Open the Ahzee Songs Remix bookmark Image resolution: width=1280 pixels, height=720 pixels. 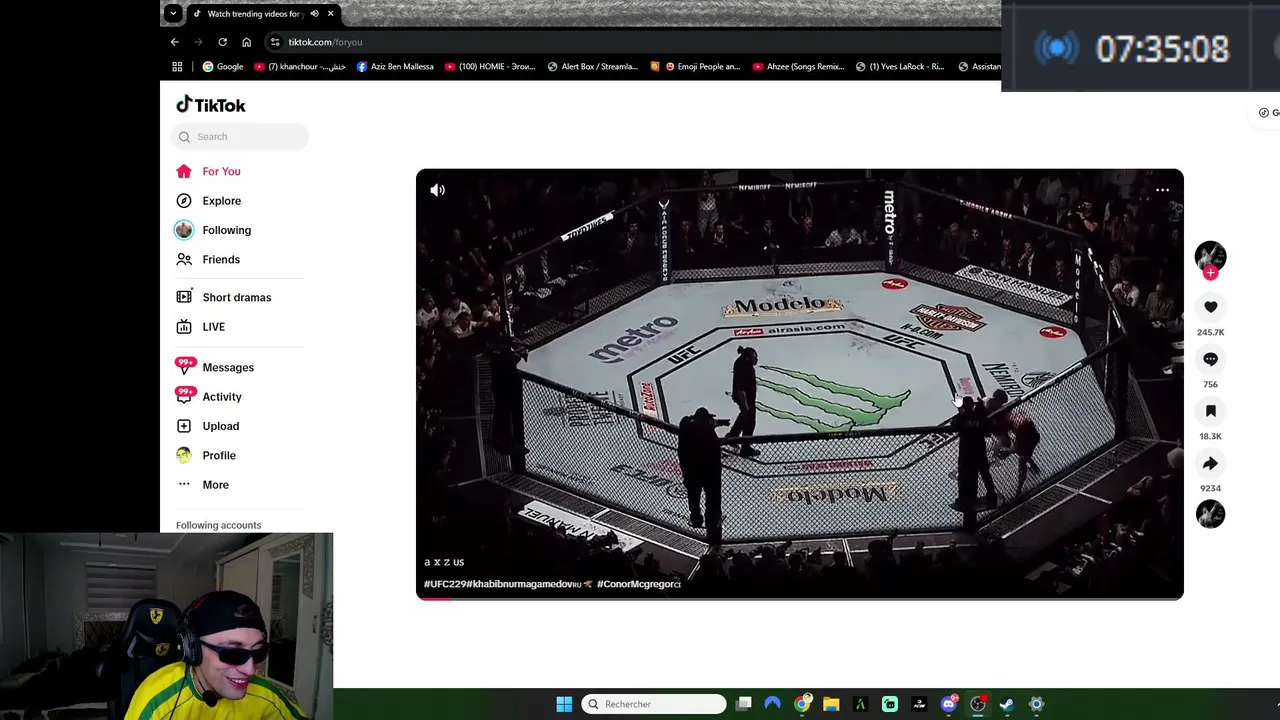pyautogui.click(x=799, y=67)
